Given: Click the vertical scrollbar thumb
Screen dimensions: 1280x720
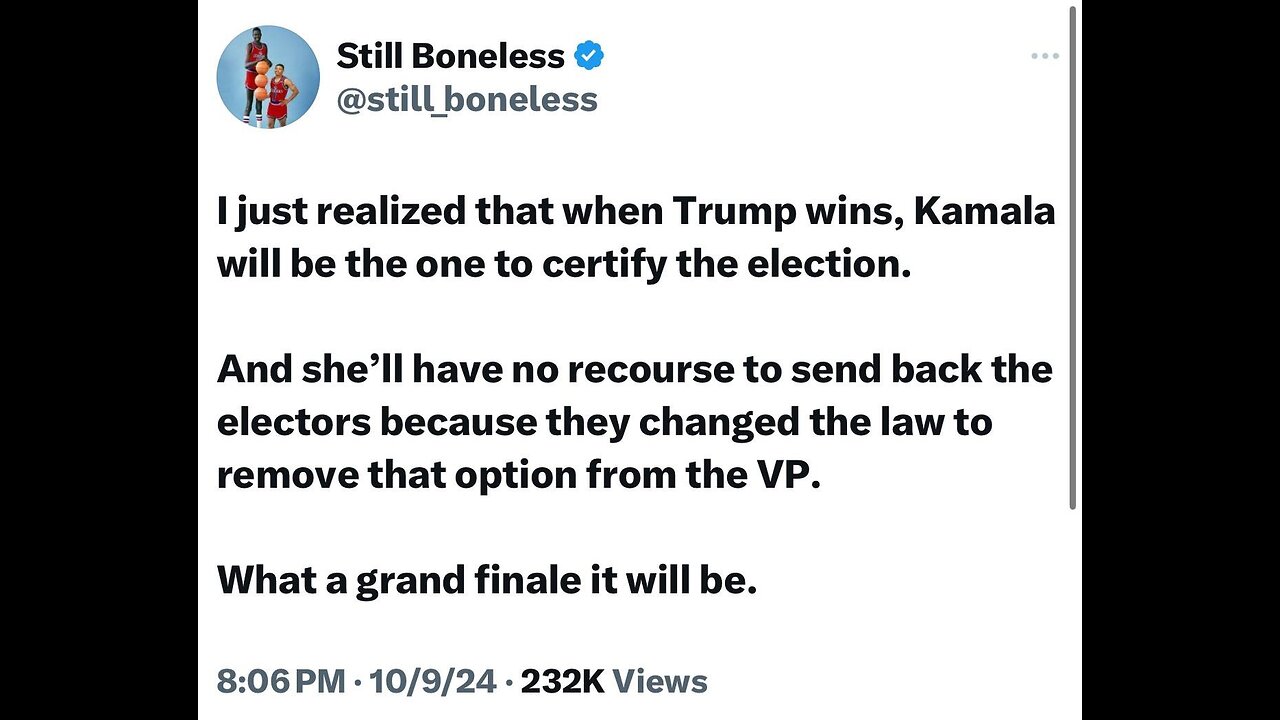Looking at the screenshot, I should (x=1073, y=258).
